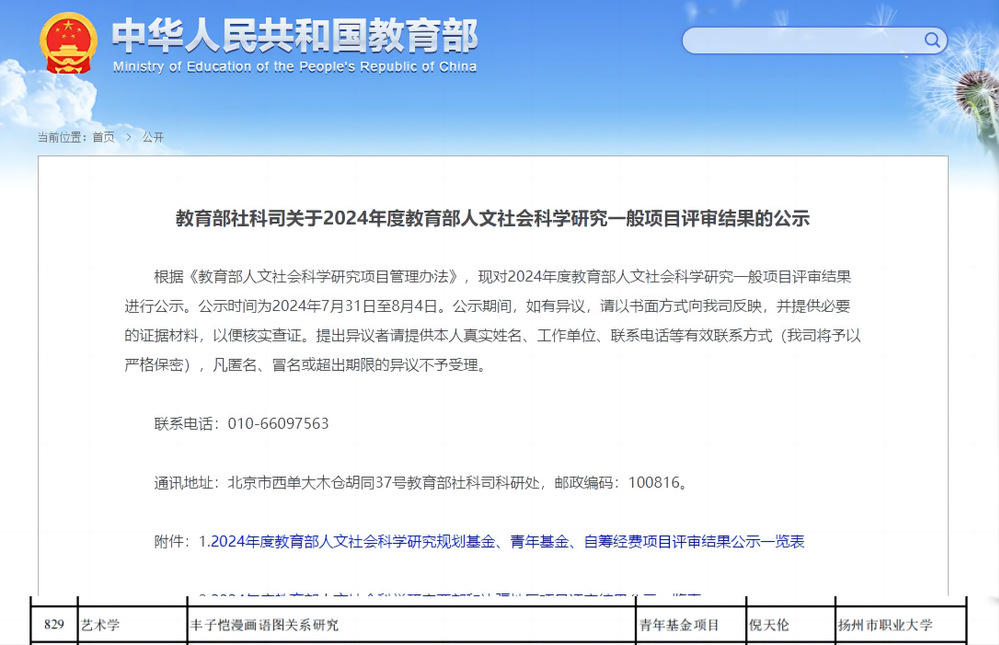Select table cell with number 829

tap(54, 625)
